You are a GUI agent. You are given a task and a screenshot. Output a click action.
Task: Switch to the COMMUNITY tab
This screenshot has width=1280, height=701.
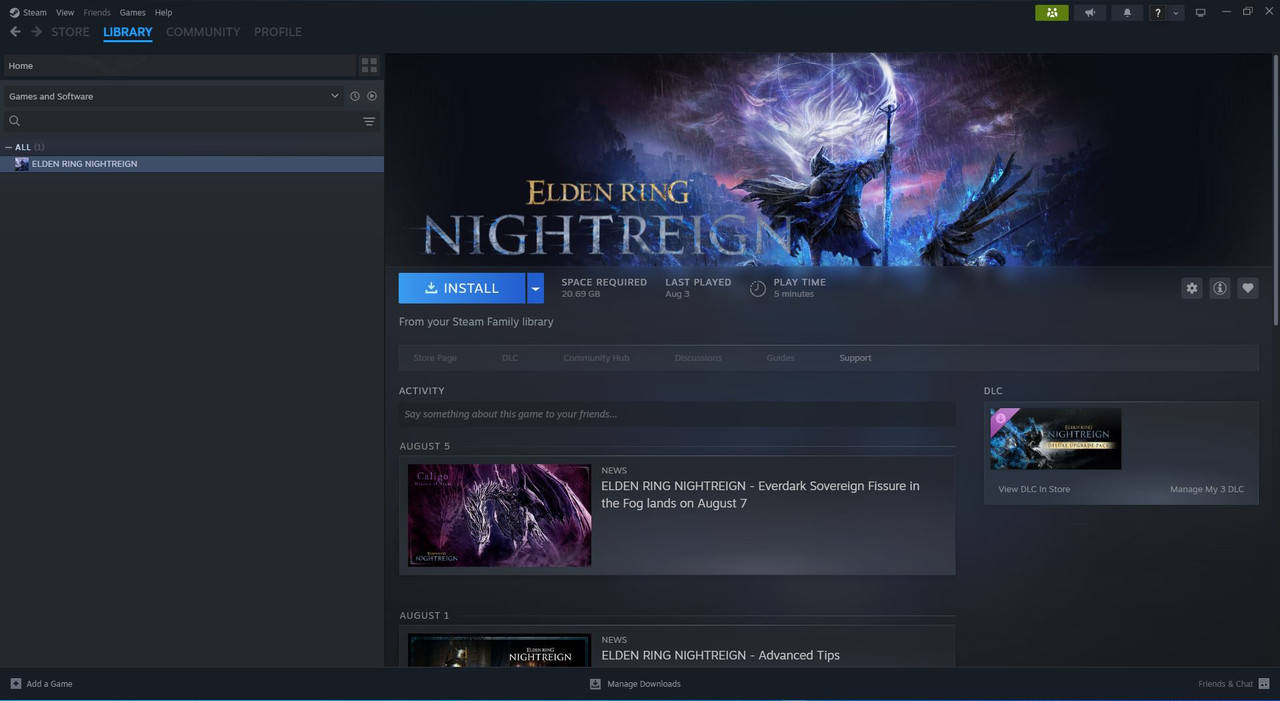pyautogui.click(x=203, y=32)
